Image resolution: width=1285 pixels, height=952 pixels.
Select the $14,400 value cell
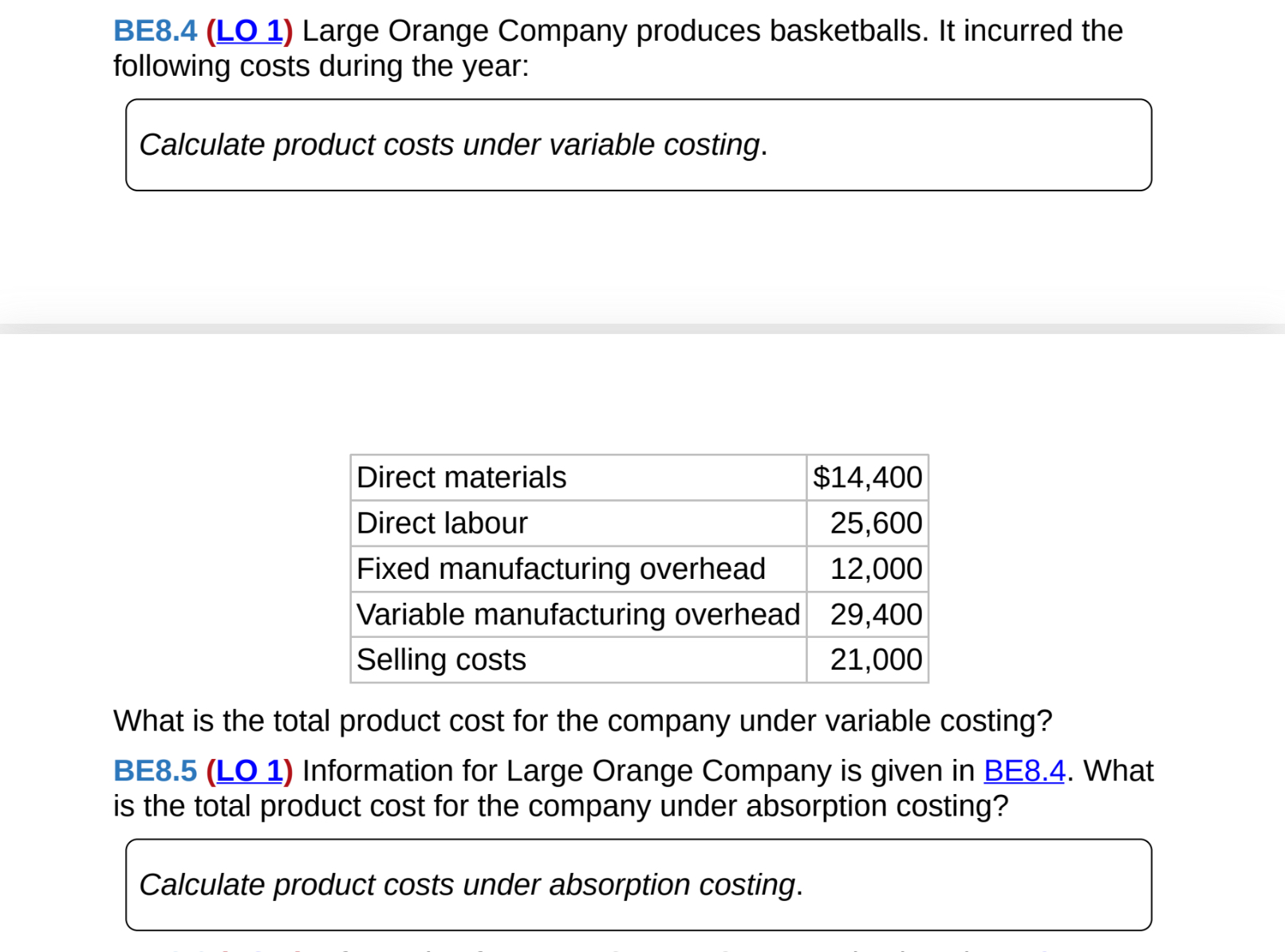(x=868, y=478)
